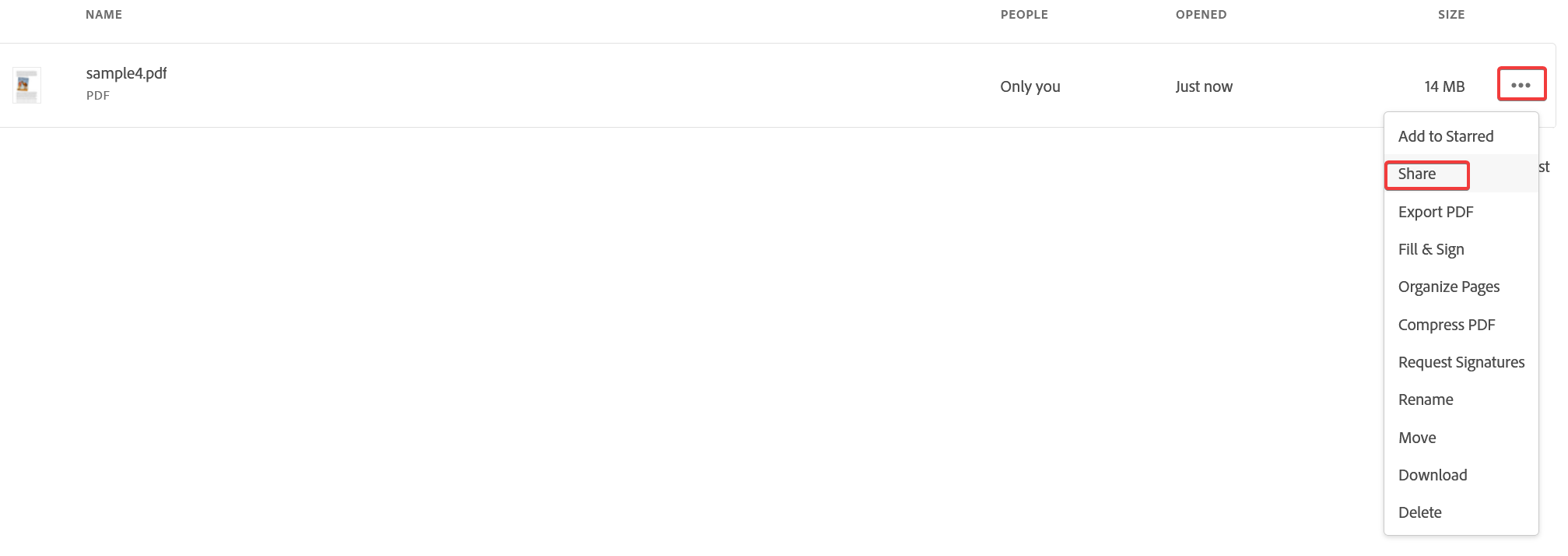
Task: Choose Rename from the context menu
Action: 1425,399
